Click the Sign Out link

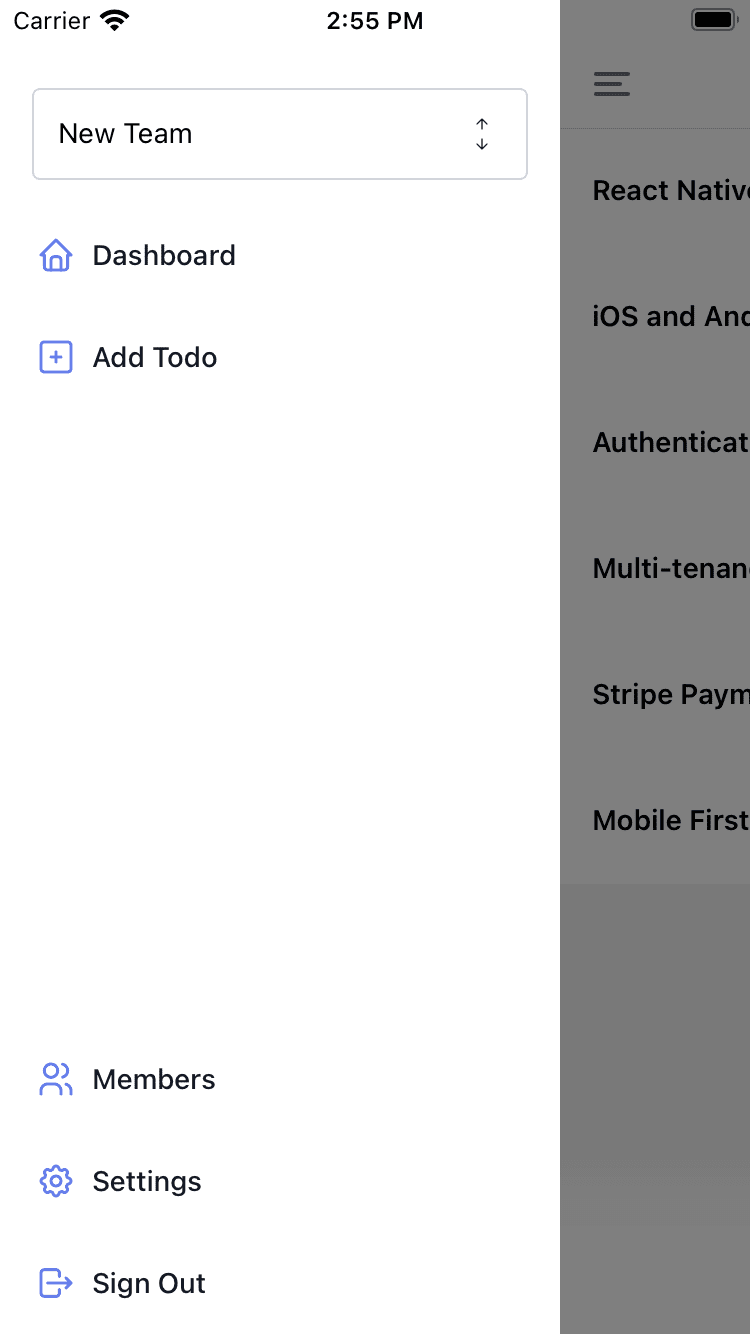148,1283
